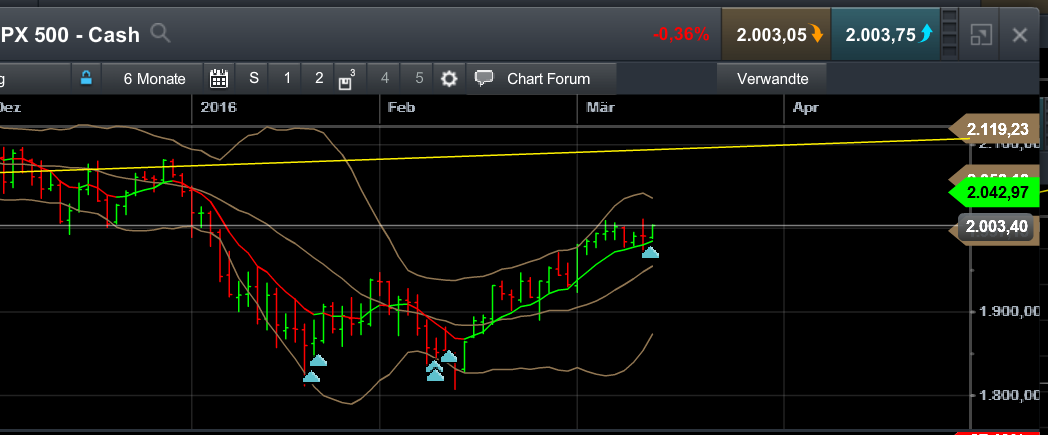
Task: Open the Chart Forum button
Action: coord(541,78)
